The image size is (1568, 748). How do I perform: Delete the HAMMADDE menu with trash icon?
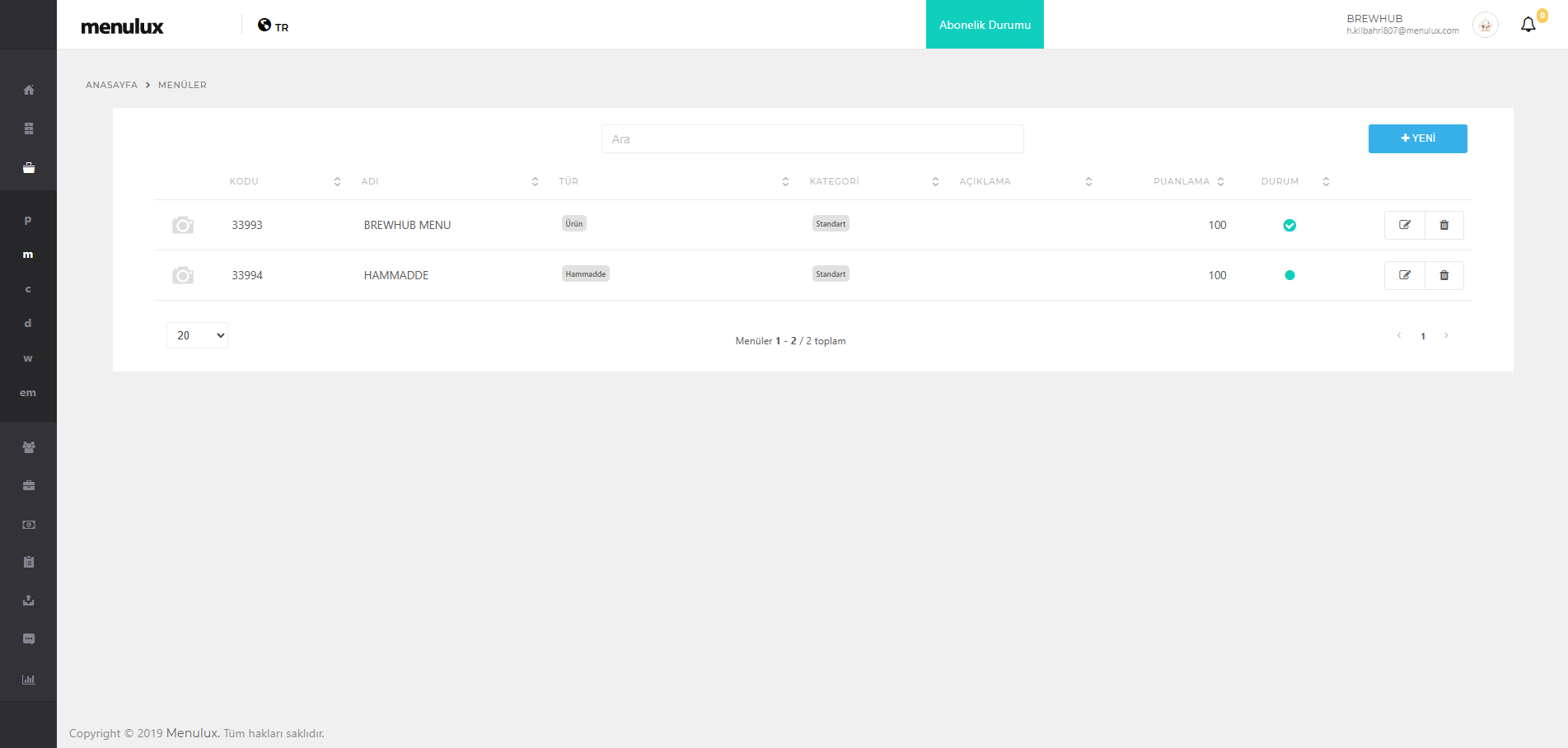[x=1444, y=275]
